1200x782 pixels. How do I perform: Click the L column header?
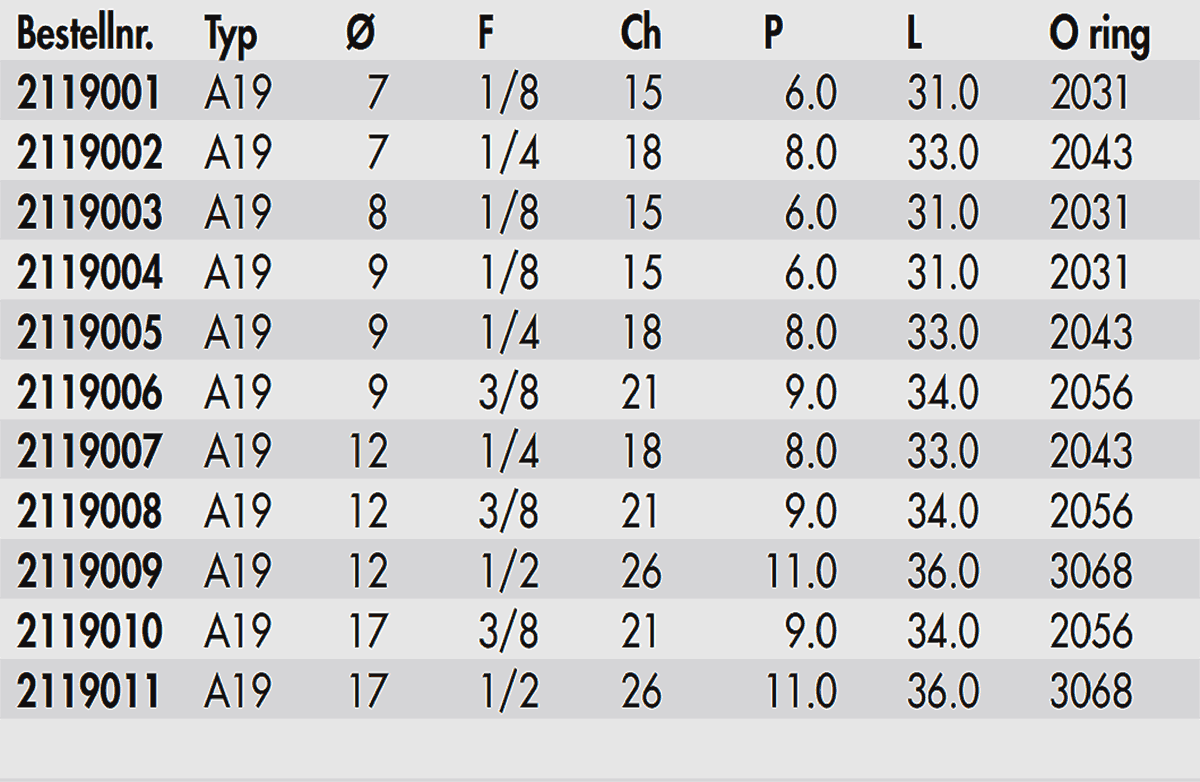[915, 35]
